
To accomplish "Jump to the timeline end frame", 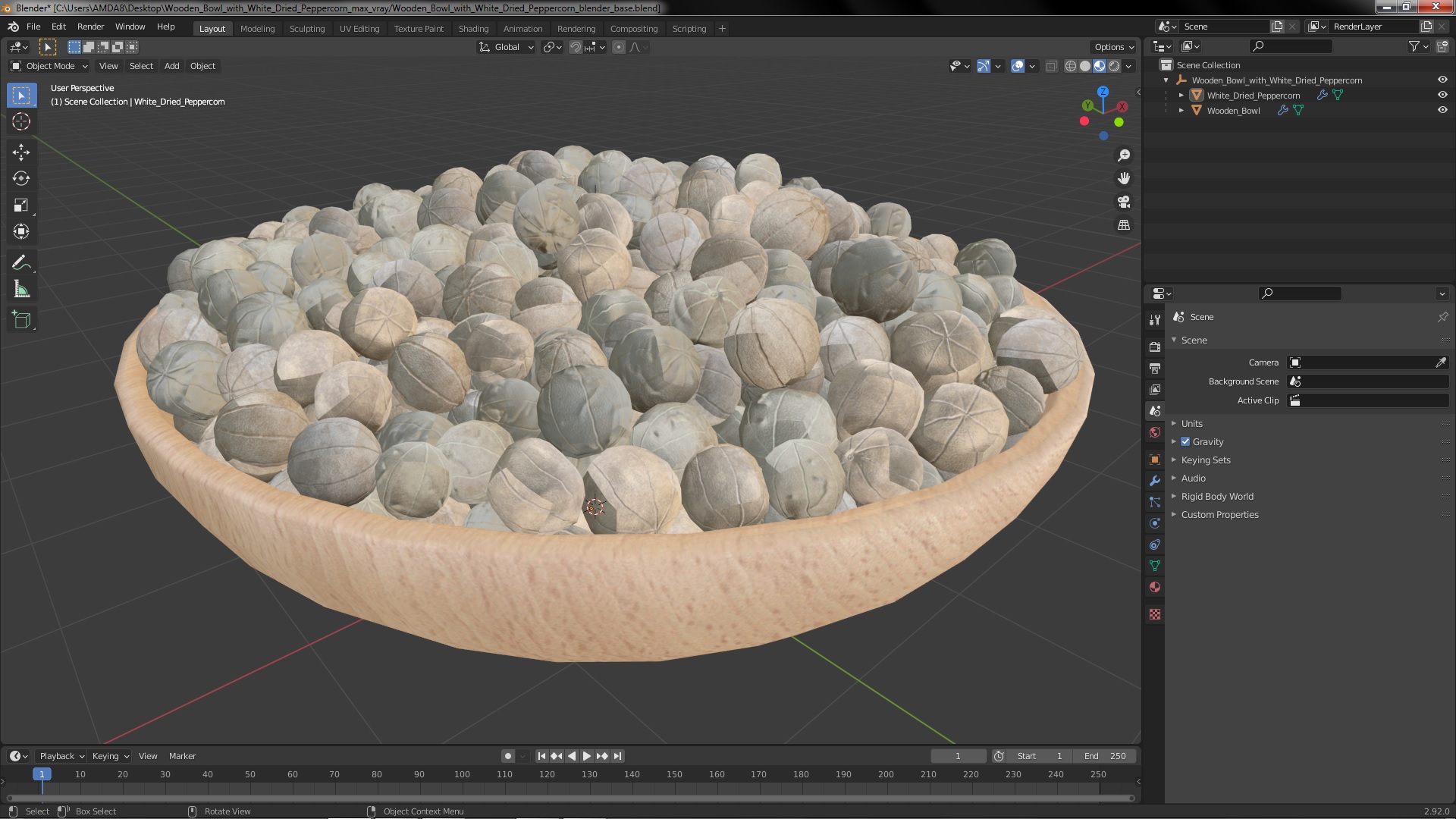I will [x=617, y=756].
